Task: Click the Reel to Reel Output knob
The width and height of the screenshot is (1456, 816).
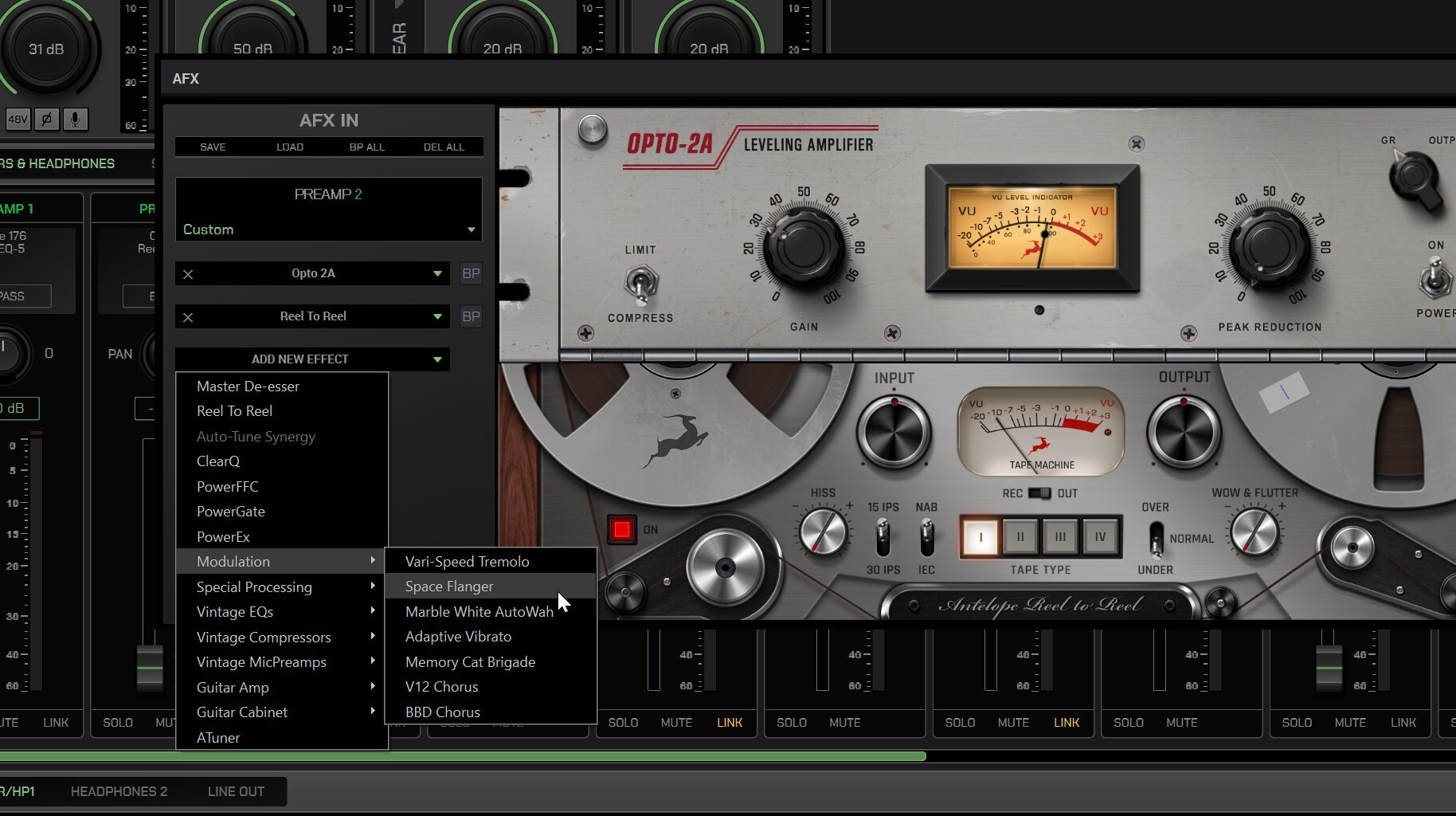Action: pyautogui.click(x=1184, y=433)
